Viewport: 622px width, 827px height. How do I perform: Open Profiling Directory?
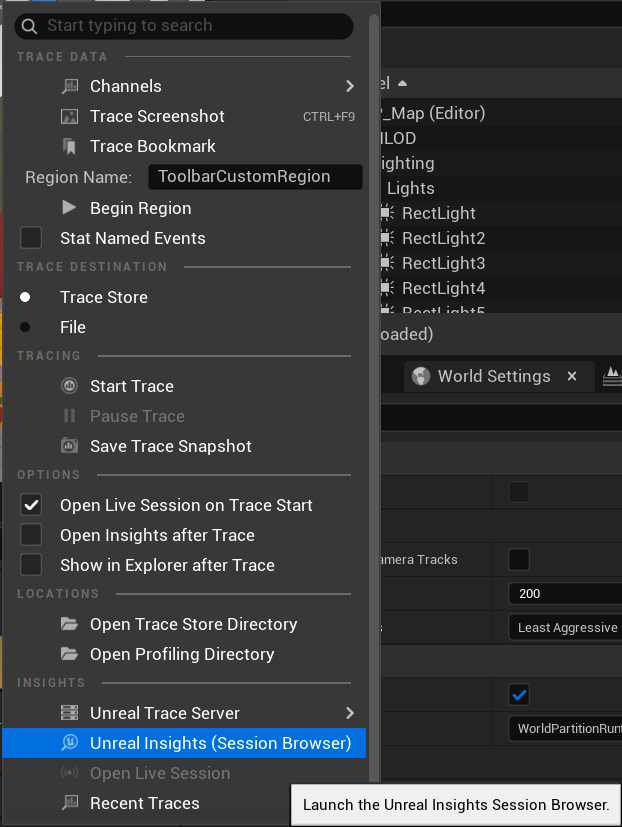point(184,654)
